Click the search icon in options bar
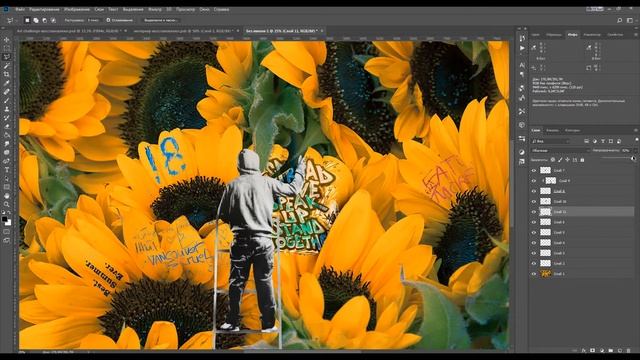The width and height of the screenshot is (640, 360). coord(620,20)
